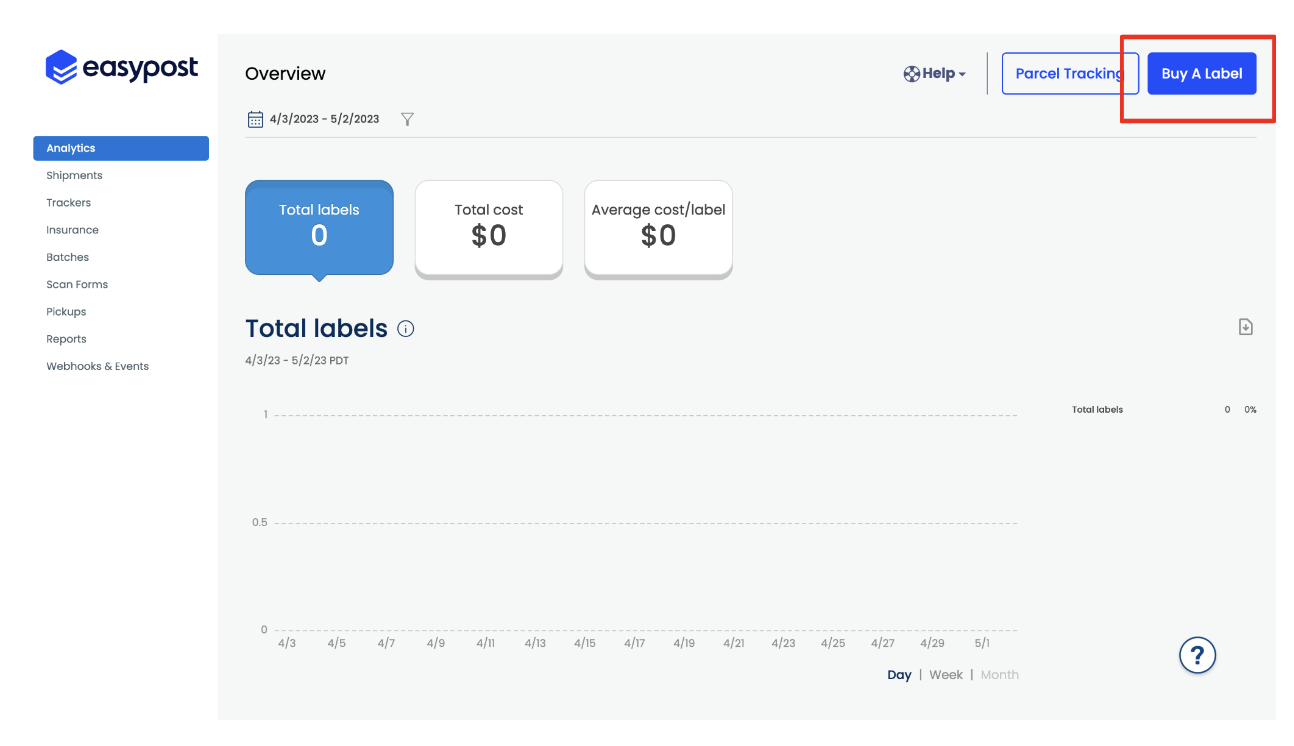Image resolution: width=1294 pixels, height=746 pixels.
Task: Download the chart data file icon
Action: [1245, 327]
